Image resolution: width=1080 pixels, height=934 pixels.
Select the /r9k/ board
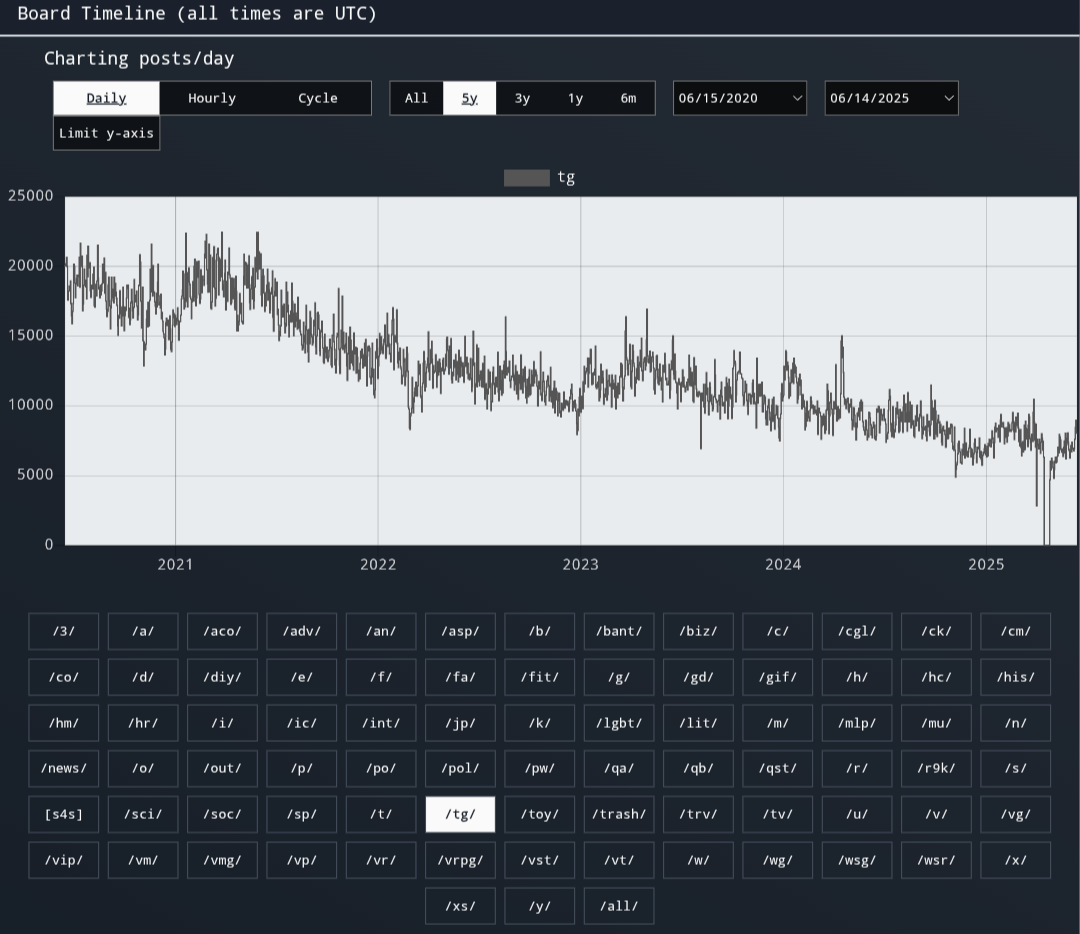(936, 769)
